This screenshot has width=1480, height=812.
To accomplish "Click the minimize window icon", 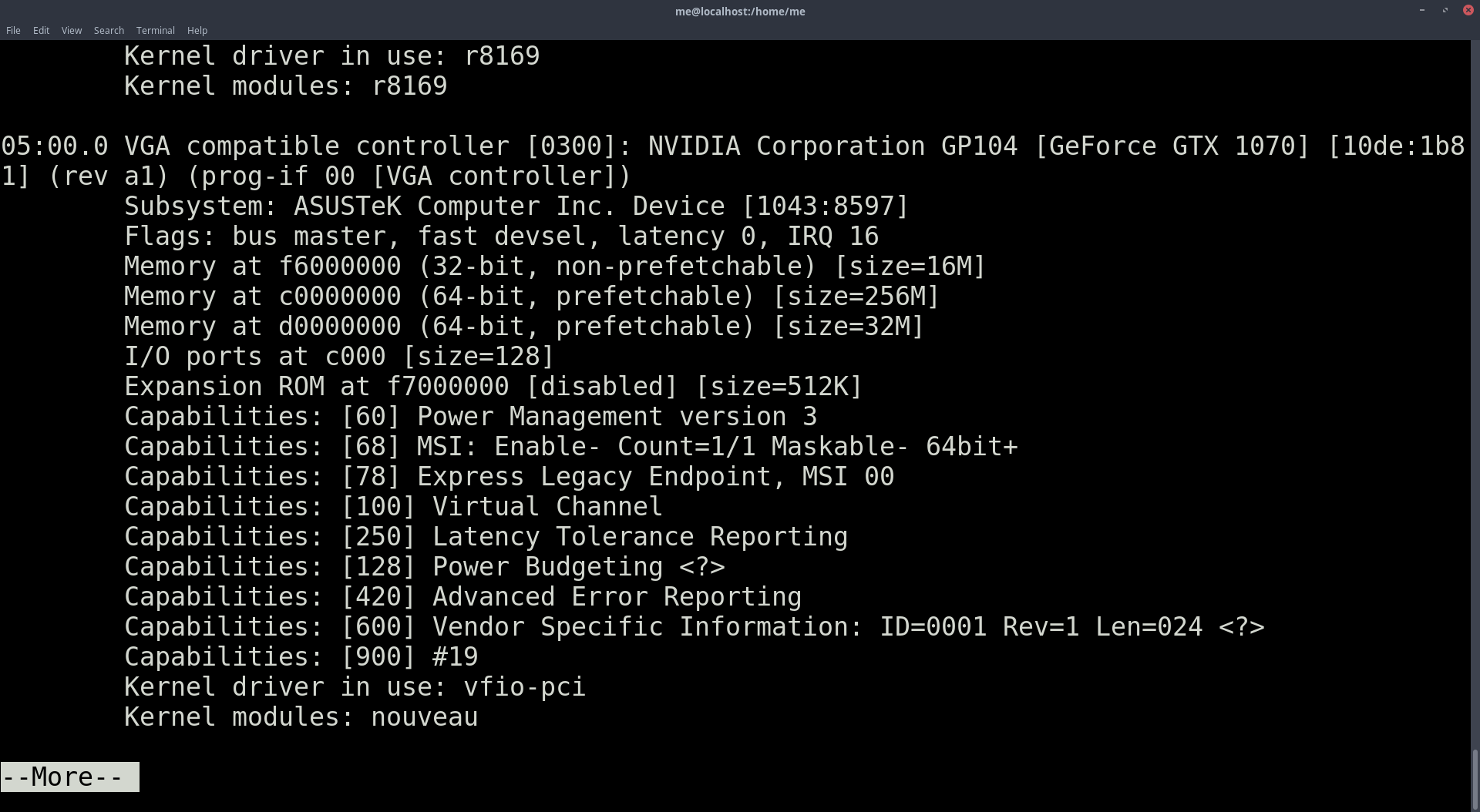I will pos(1421,10).
